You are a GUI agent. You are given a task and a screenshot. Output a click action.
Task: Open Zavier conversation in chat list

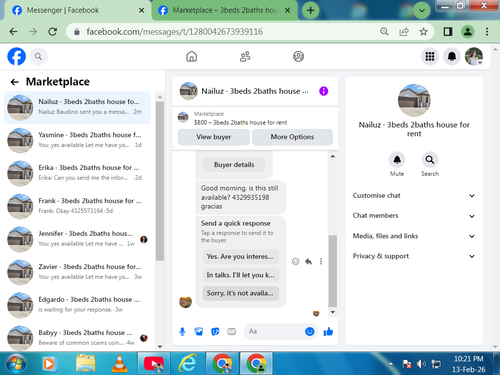click(77, 272)
